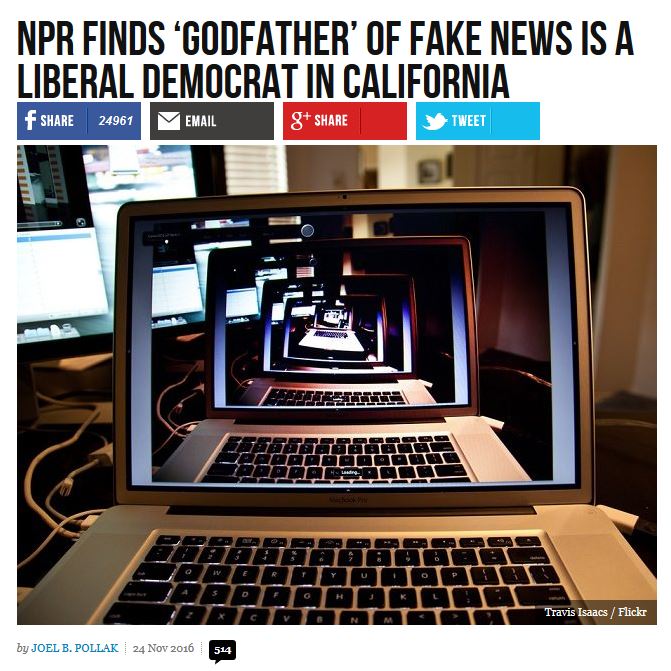671x671 pixels.
Task: Click the envelope email icon
Action: [169, 121]
